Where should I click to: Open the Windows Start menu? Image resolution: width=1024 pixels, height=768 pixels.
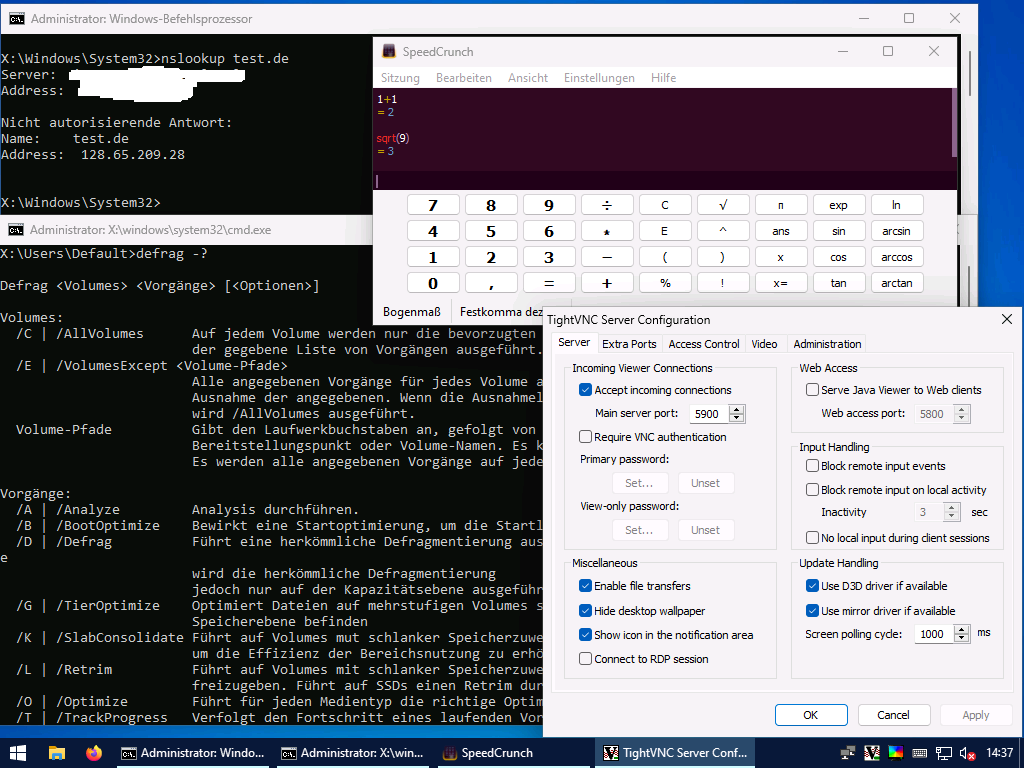click(x=17, y=753)
